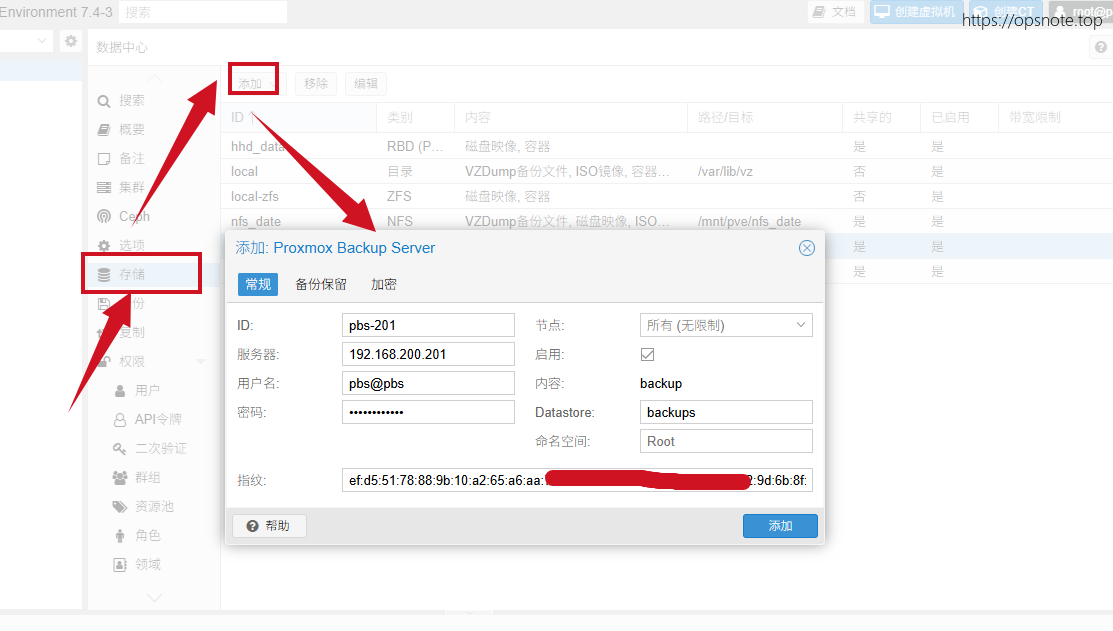This screenshot has width=1113, height=631.
Task: Switch to the 加密 encryption tab
Action: pos(383,285)
